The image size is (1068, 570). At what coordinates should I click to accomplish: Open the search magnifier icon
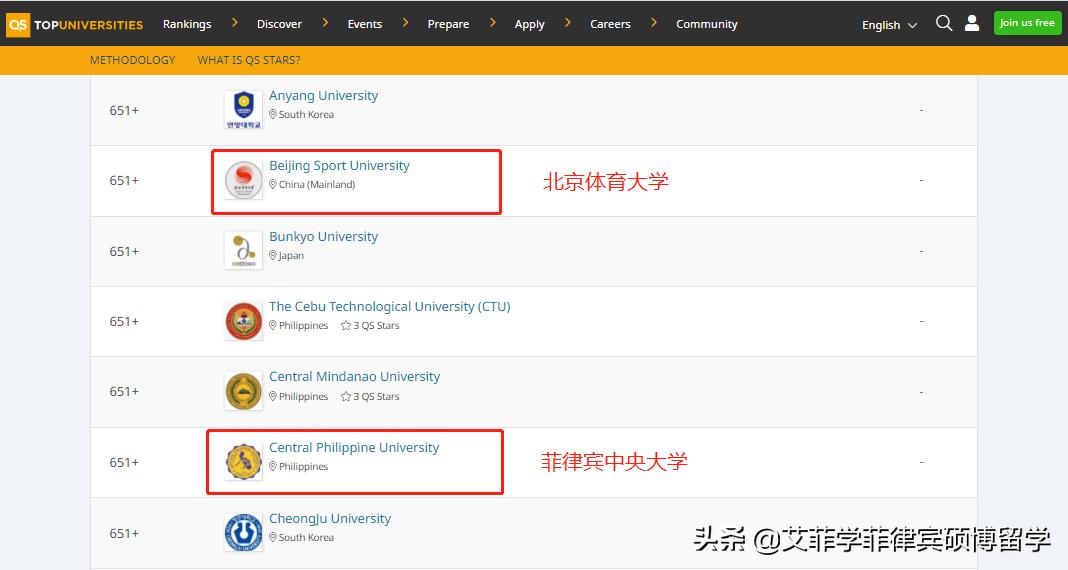[x=943, y=23]
